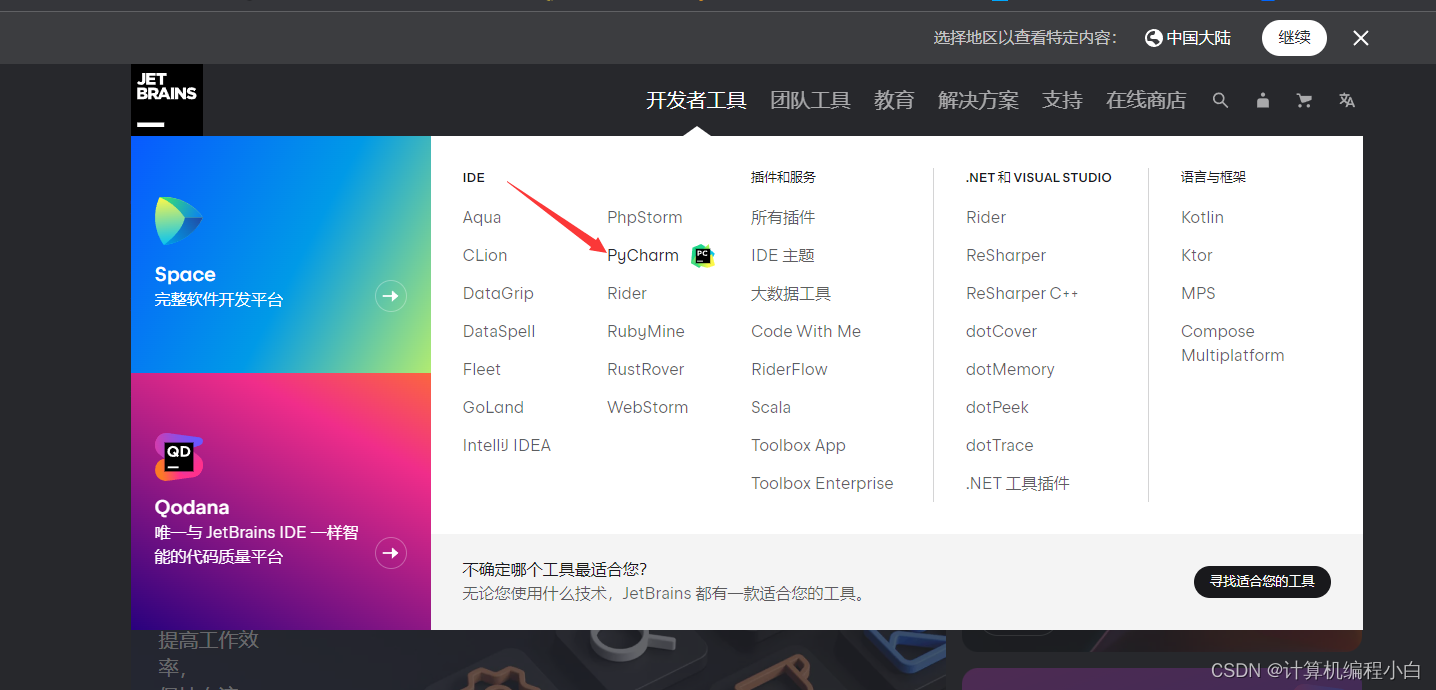The width and height of the screenshot is (1436, 690).
Task: Click the Qodana QD logo icon
Action: (x=179, y=457)
